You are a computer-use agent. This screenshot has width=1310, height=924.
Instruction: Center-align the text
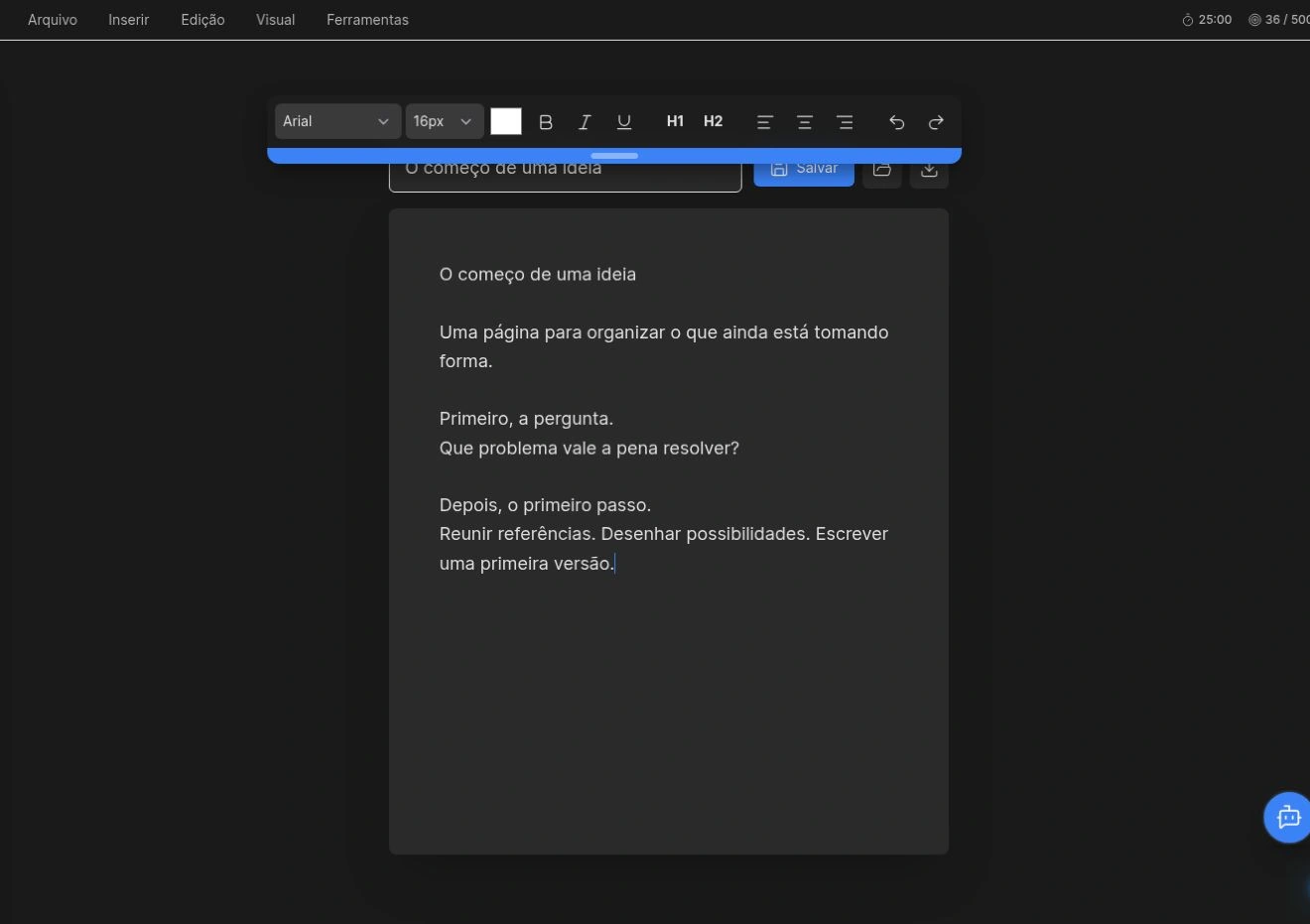click(x=805, y=122)
